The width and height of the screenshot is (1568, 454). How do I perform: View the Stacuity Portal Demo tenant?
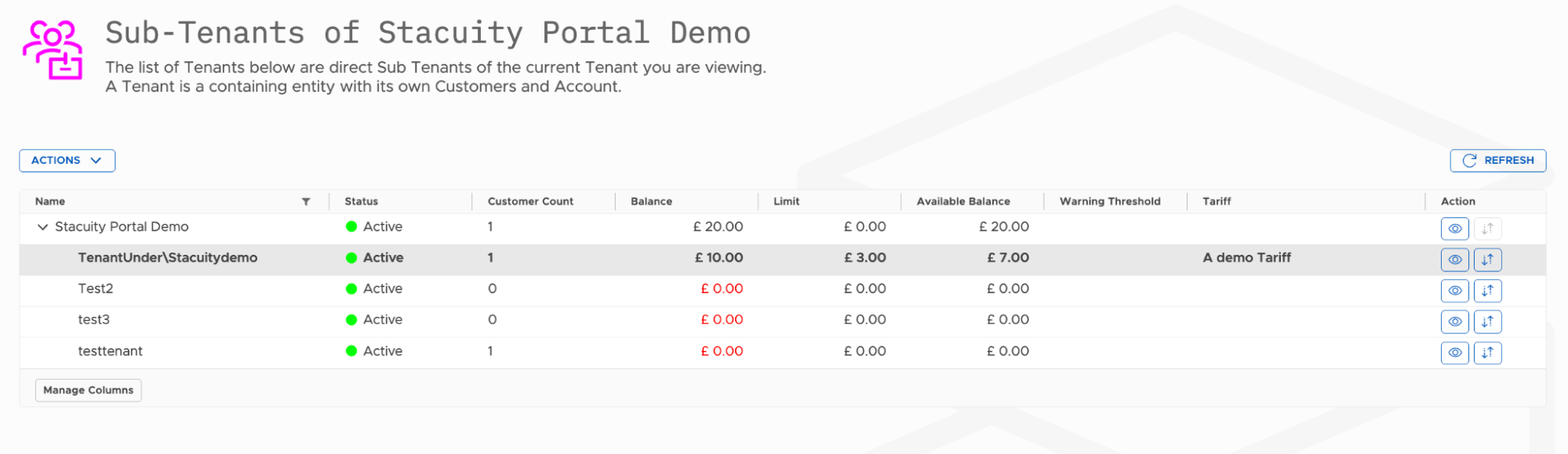click(1454, 228)
